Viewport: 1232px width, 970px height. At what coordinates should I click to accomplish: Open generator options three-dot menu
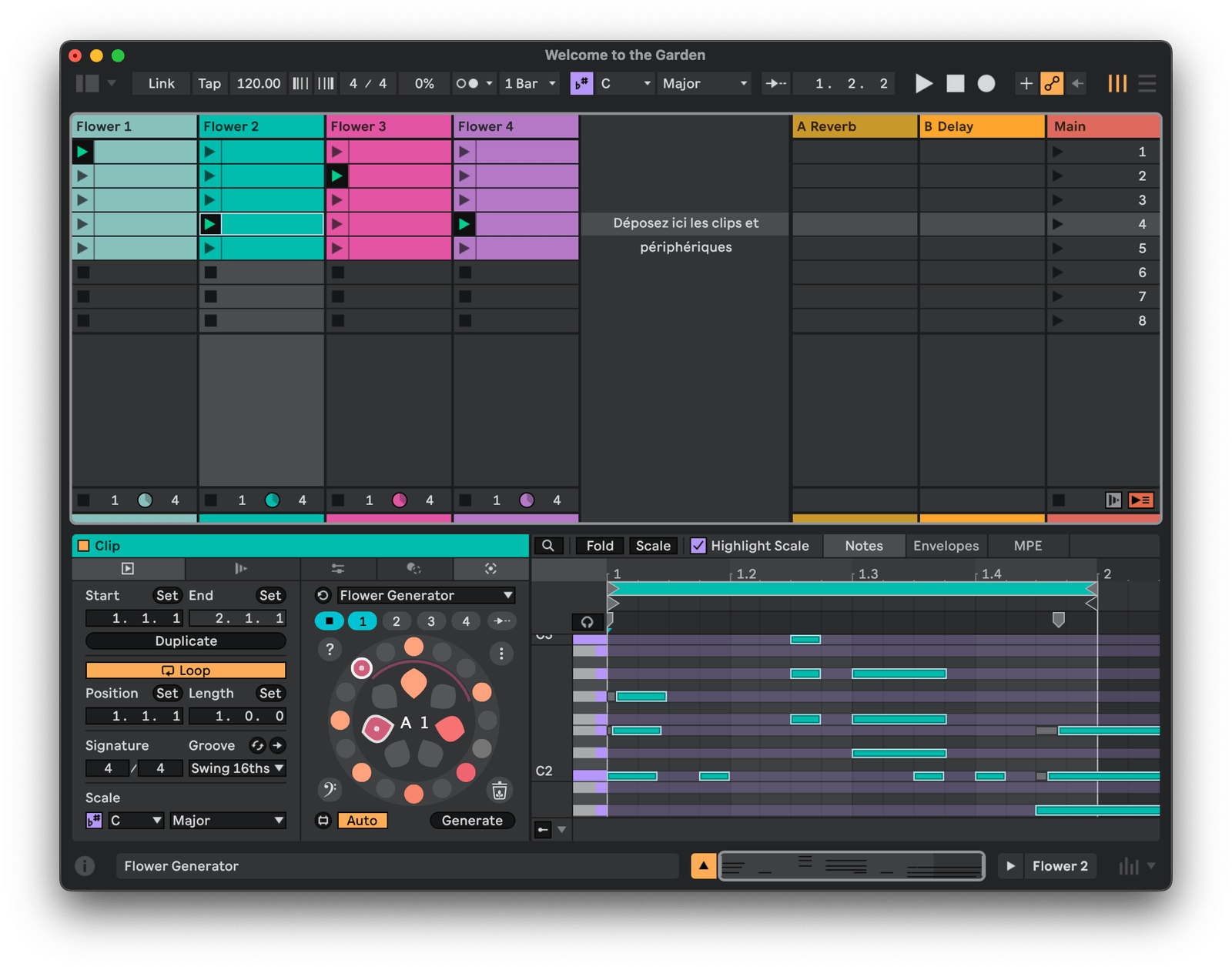[501, 654]
